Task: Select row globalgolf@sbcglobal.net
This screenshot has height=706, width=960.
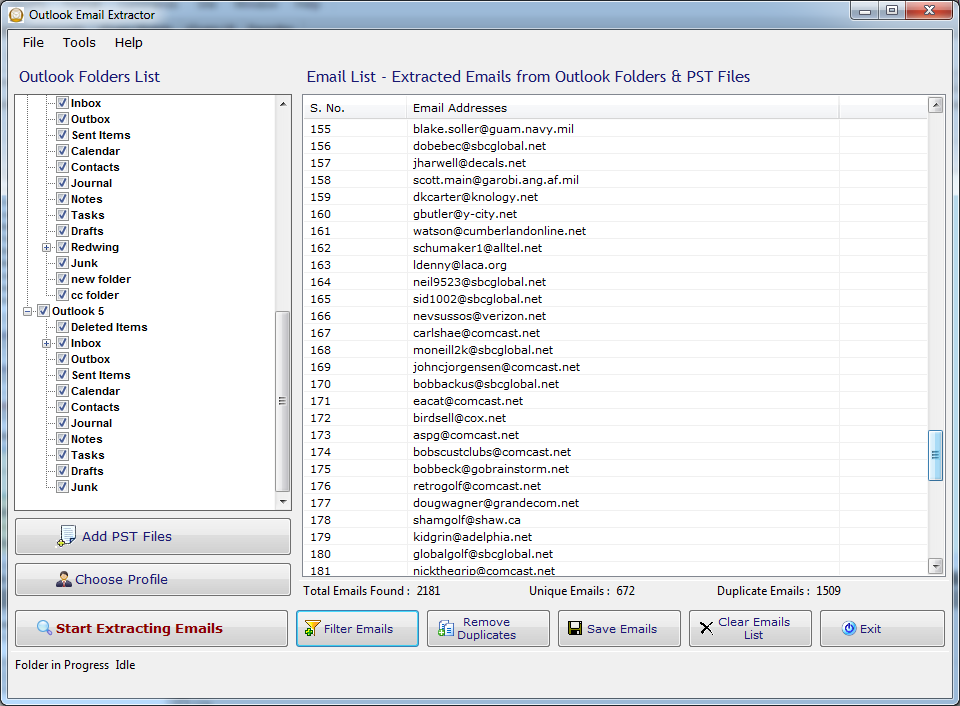Action: pyautogui.click(x=615, y=554)
